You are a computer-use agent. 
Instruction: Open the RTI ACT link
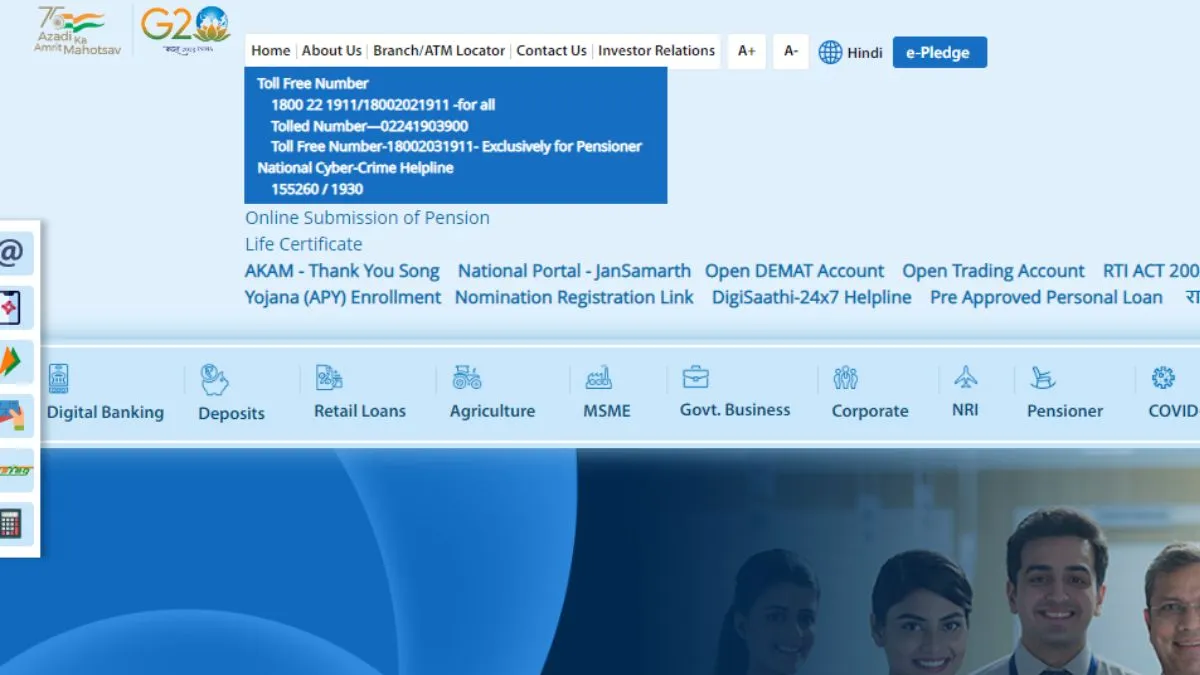pyautogui.click(x=1151, y=271)
